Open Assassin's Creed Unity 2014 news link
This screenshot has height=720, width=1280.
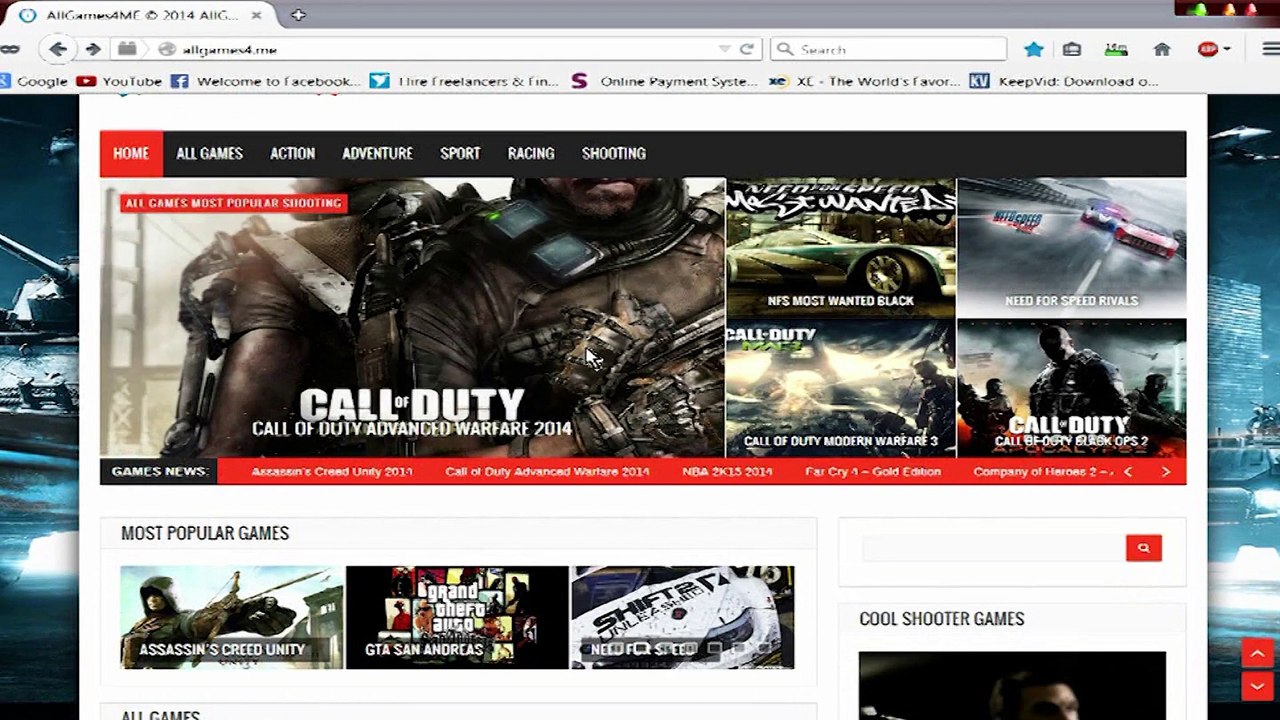[x=332, y=472]
